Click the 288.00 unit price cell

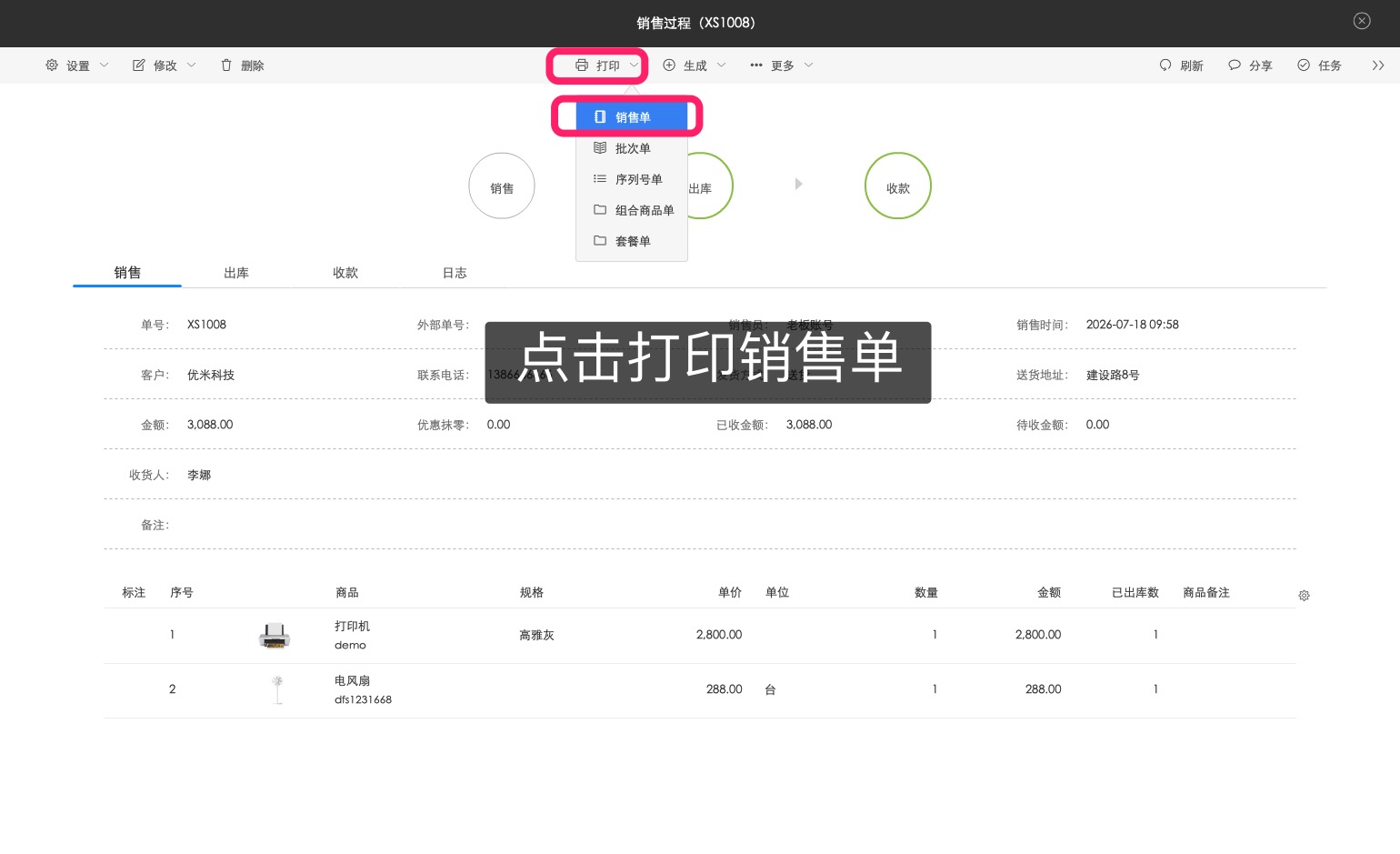pyautogui.click(x=725, y=689)
